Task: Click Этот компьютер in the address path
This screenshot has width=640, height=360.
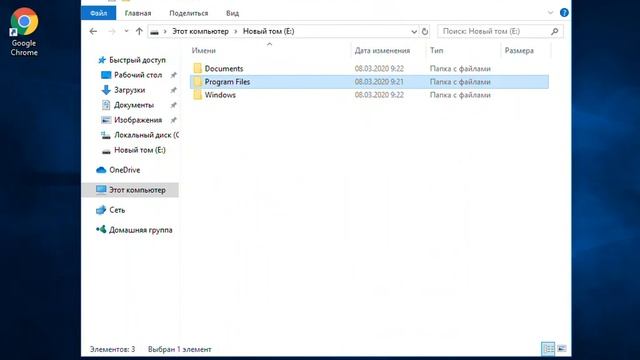Action: tap(200, 31)
